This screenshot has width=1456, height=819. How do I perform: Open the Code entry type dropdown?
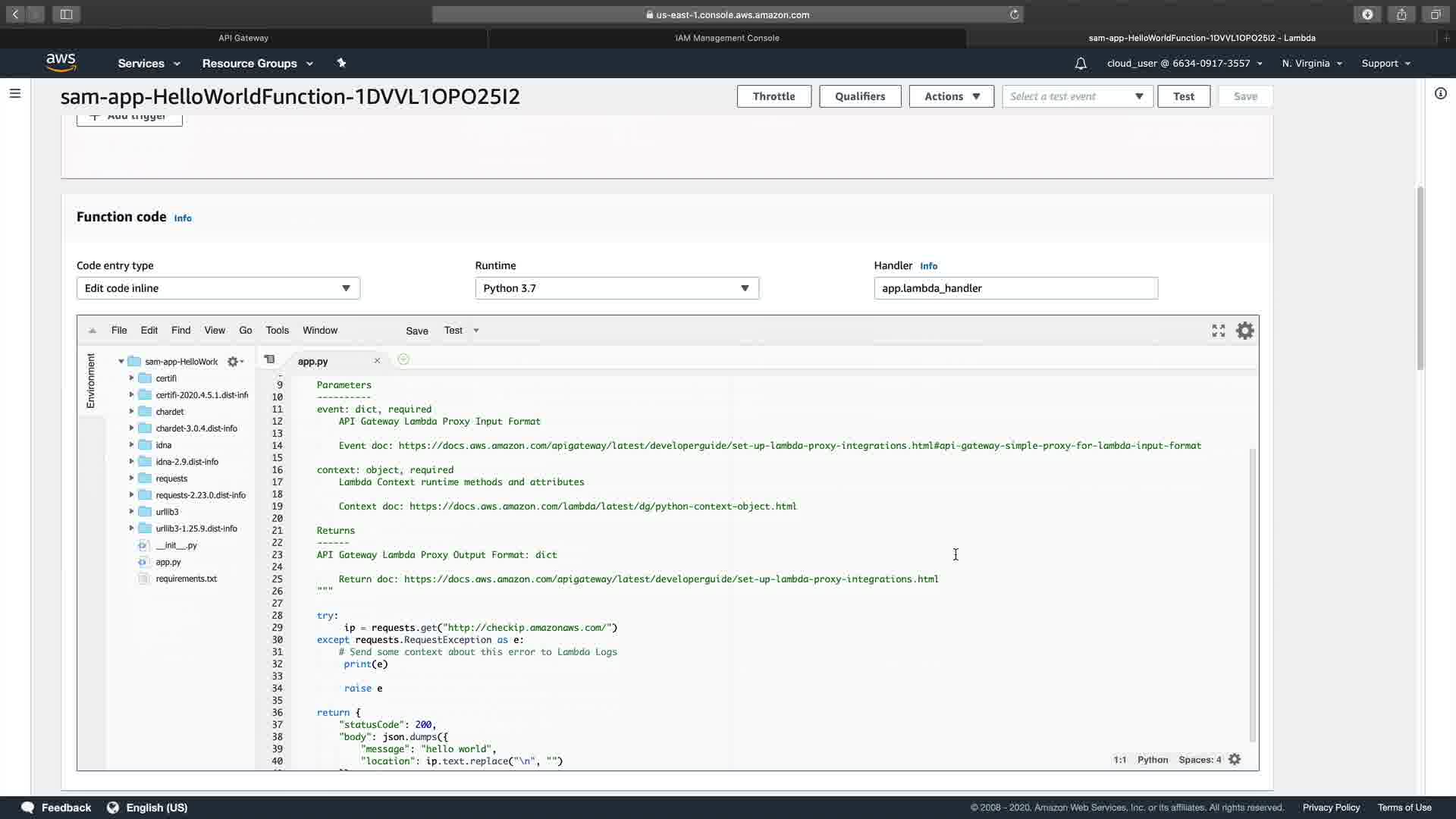(x=218, y=288)
